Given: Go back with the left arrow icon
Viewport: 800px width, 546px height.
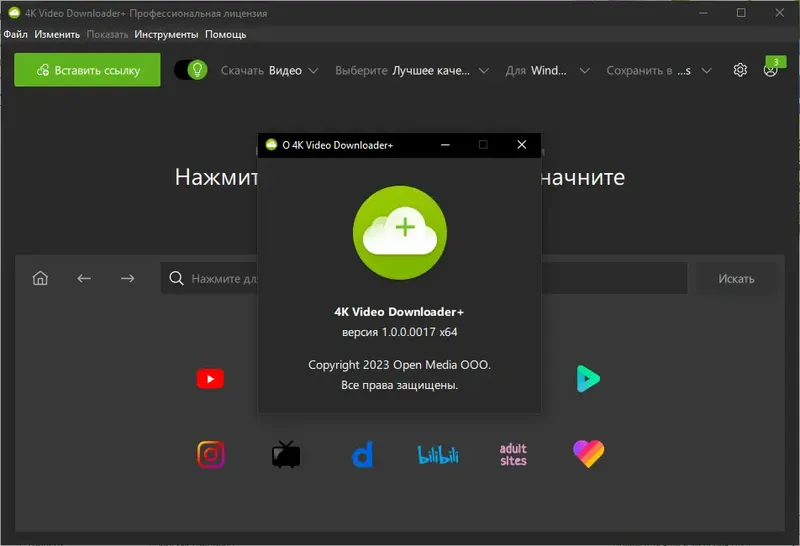Looking at the screenshot, I should tap(84, 278).
